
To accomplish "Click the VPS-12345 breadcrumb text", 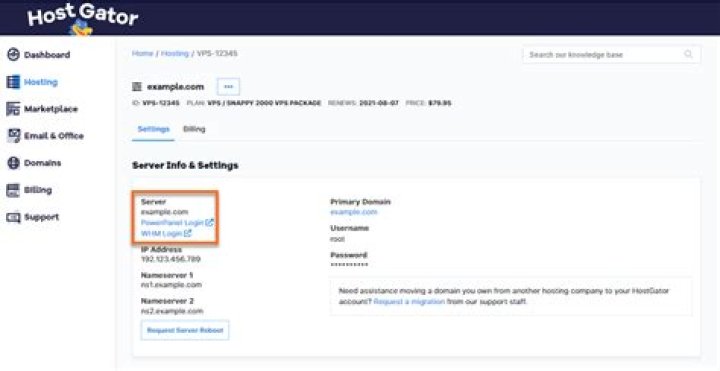I will [217, 53].
